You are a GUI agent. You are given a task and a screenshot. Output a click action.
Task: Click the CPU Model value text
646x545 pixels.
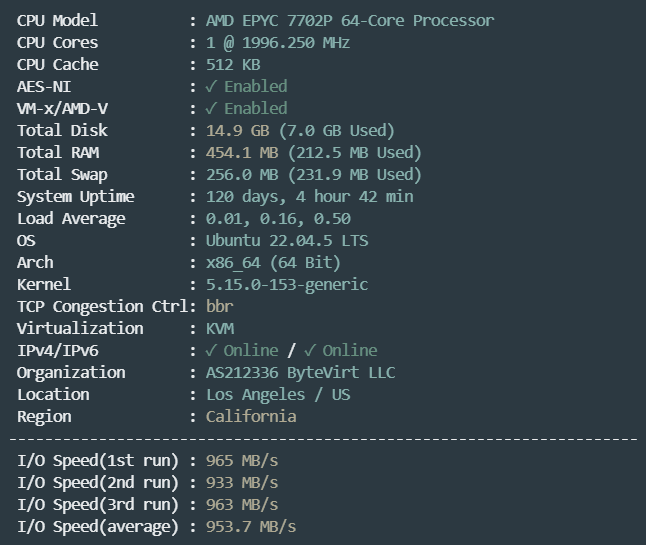pos(350,21)
